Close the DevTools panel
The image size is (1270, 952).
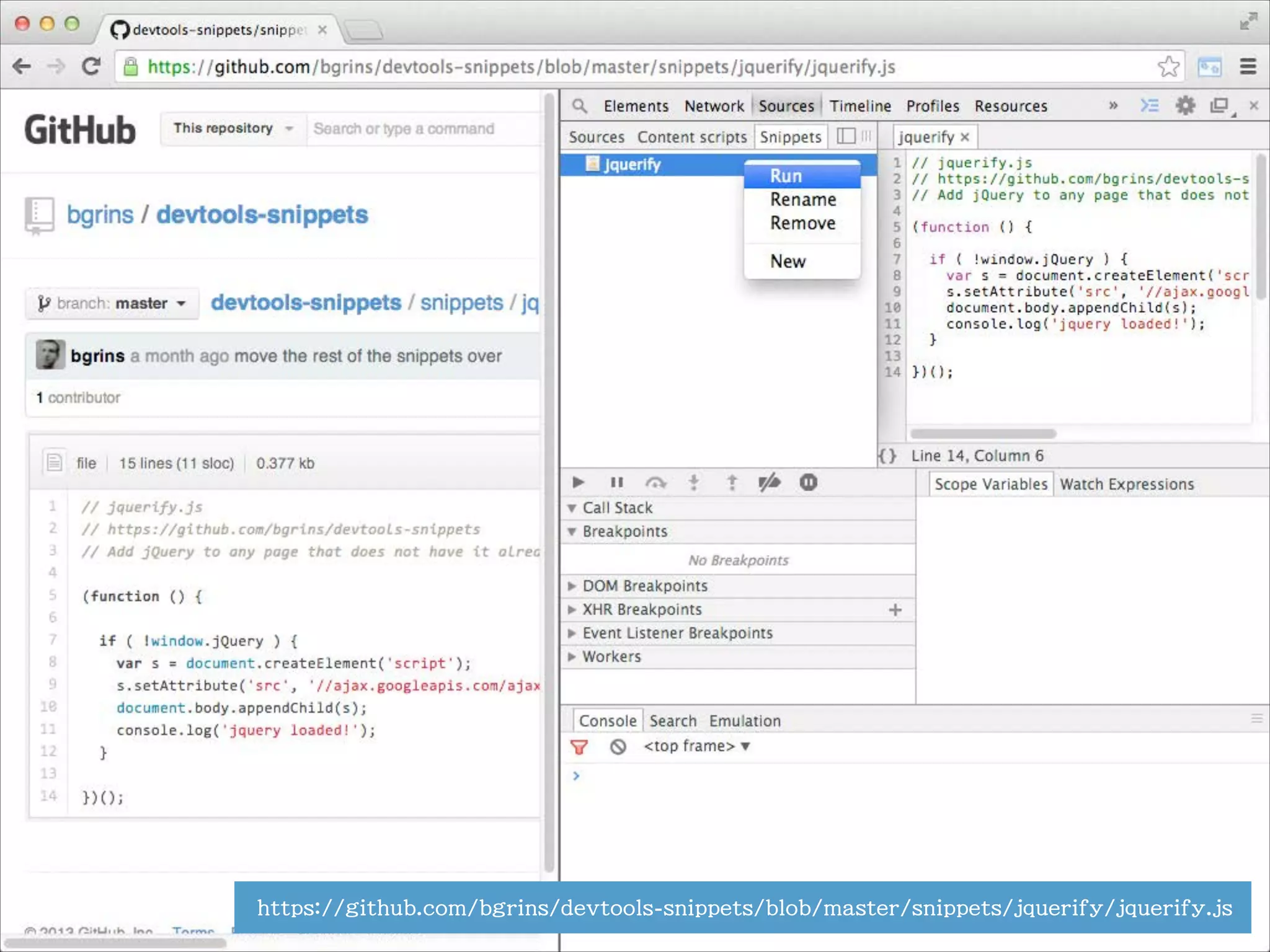click(x=1254, y=106)
